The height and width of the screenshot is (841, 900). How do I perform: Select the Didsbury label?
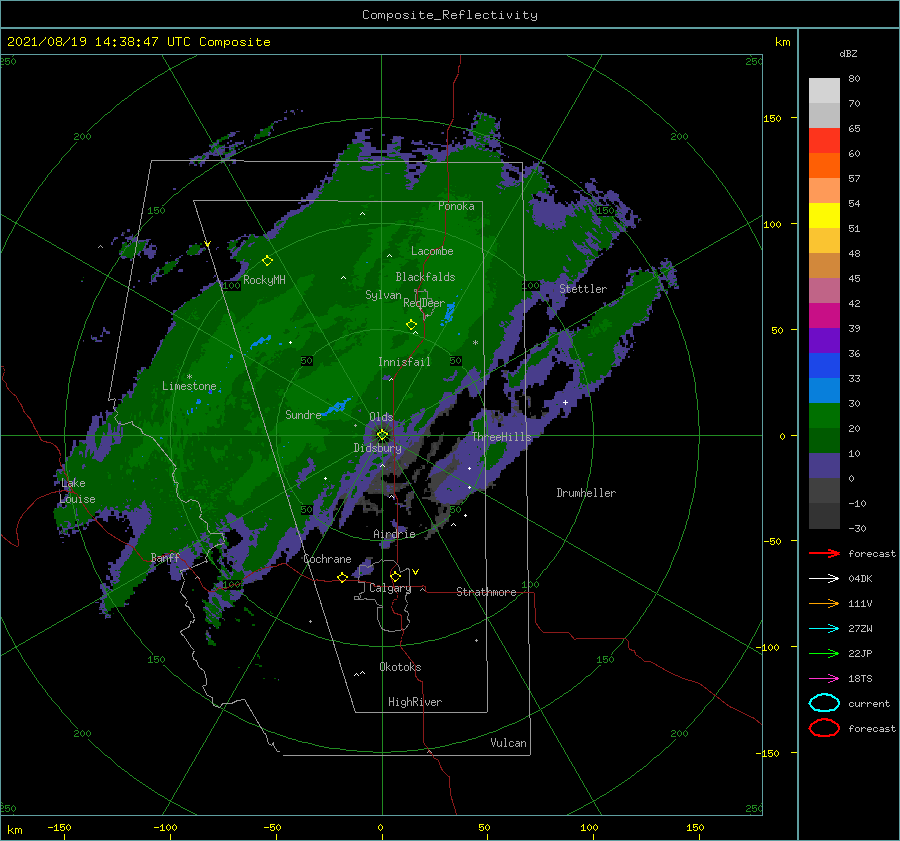377,448
